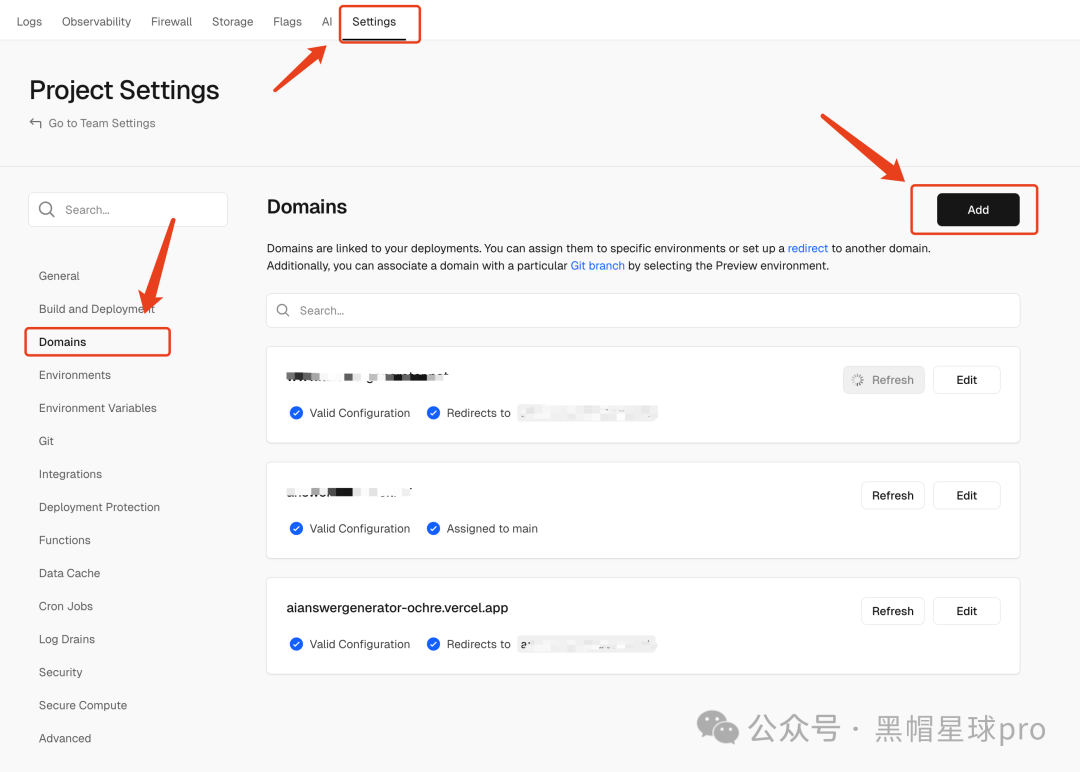Click the WeChat logo in the watermark
Image resolution: width=1080 pixels, height=772 pixels.
(x=717, y=727)
